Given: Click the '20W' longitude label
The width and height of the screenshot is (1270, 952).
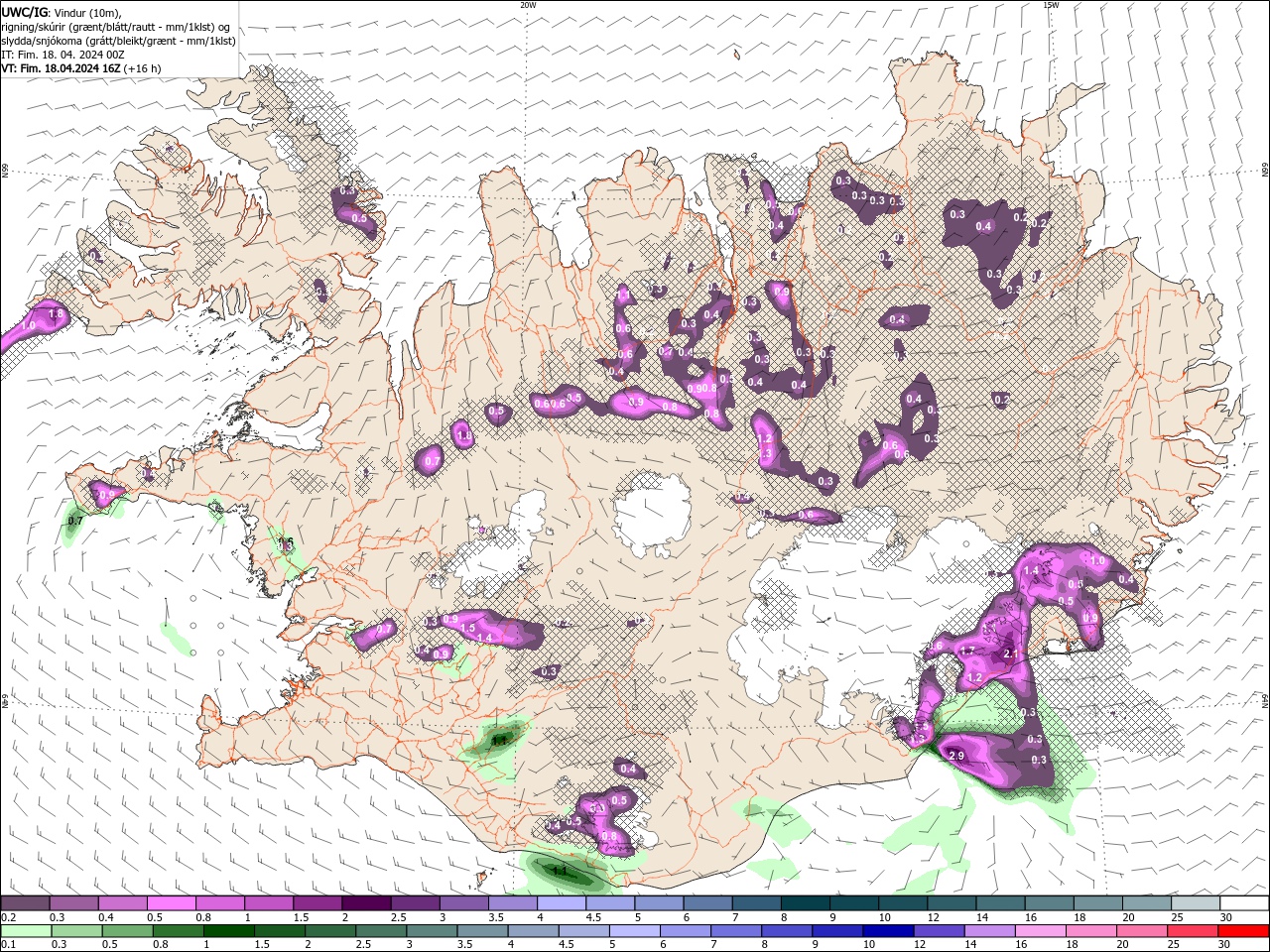Looking at the screenshot, I should (x=528, y=5).
